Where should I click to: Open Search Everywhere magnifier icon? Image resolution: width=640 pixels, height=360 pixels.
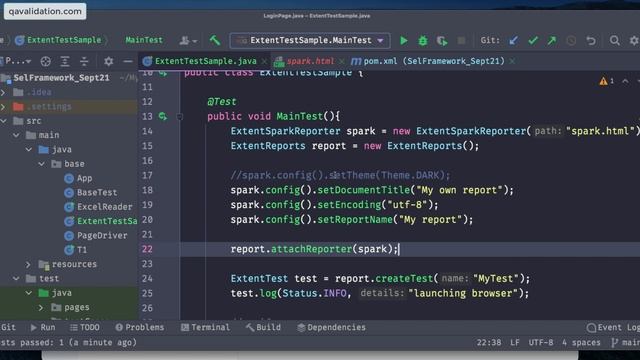(x=614, y=40)
